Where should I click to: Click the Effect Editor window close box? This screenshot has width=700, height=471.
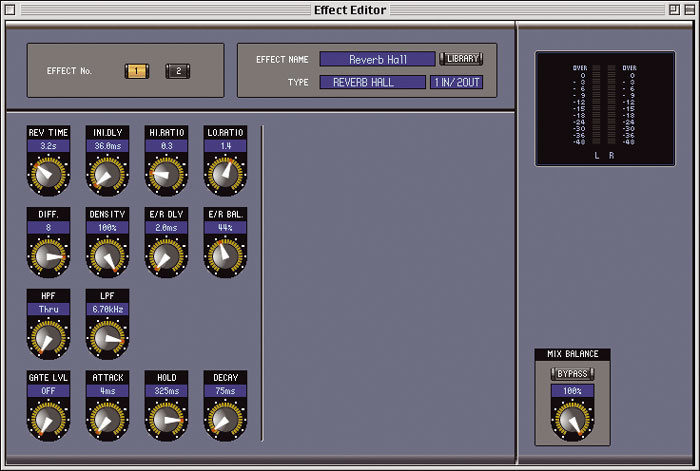(x=12, y=10)
